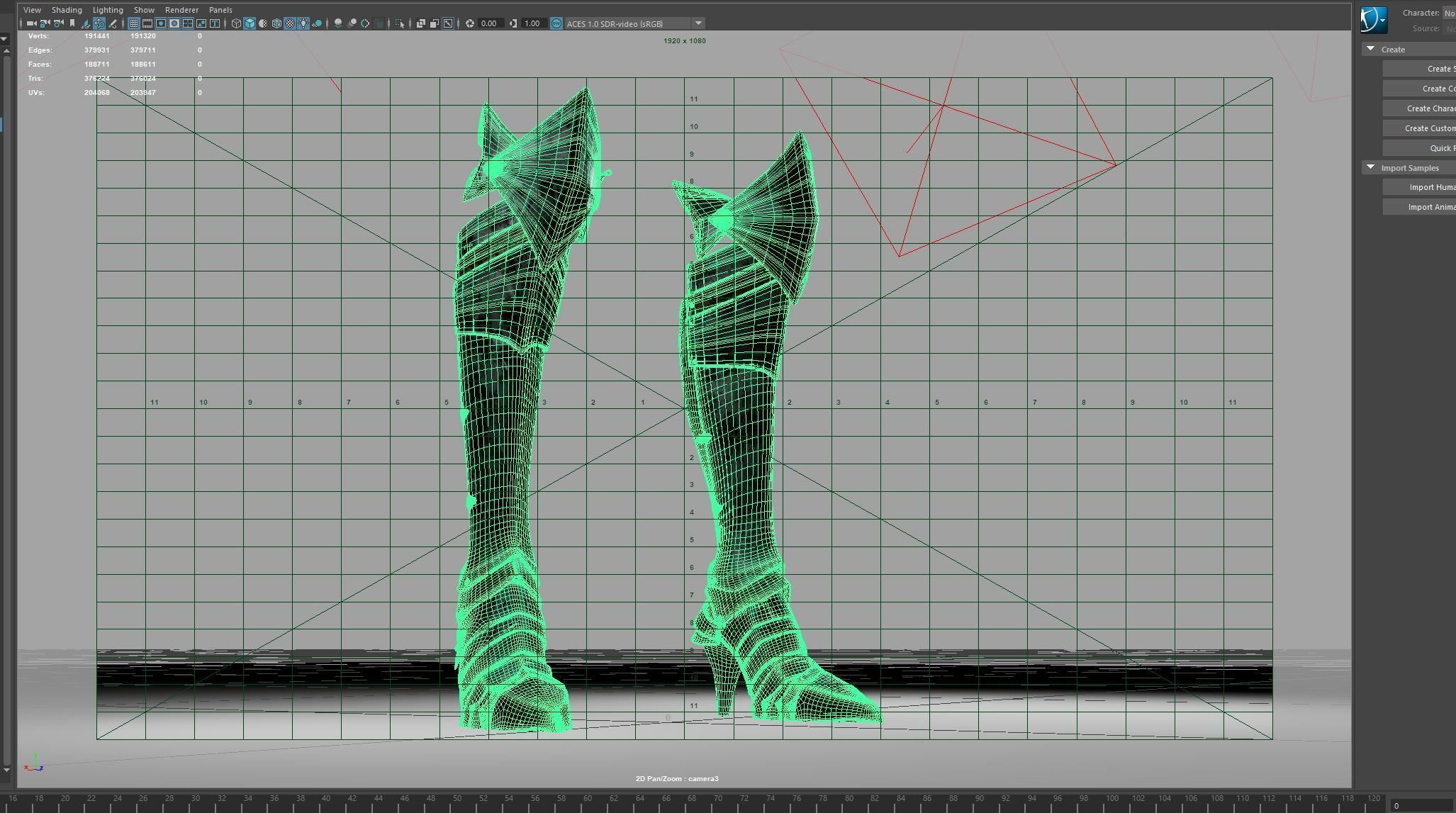Toggle viewport lighting with the light bulb icon
The image size is (1456, 813).
302,23
